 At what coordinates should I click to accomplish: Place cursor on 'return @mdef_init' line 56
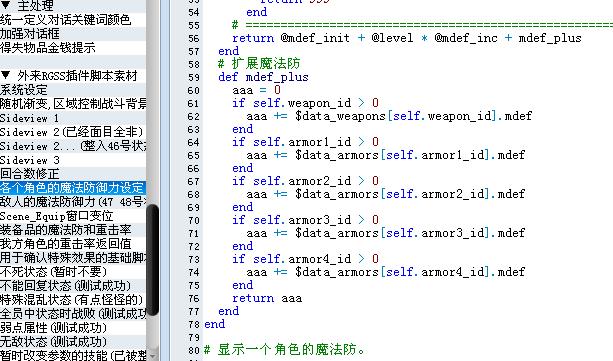(x=407, y=38)
